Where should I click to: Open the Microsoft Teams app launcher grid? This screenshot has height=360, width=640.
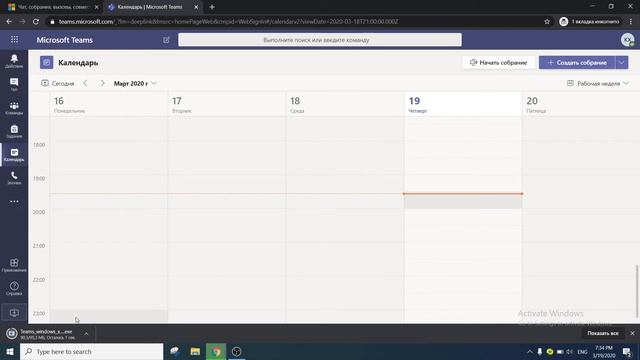[x=14, y=40]
